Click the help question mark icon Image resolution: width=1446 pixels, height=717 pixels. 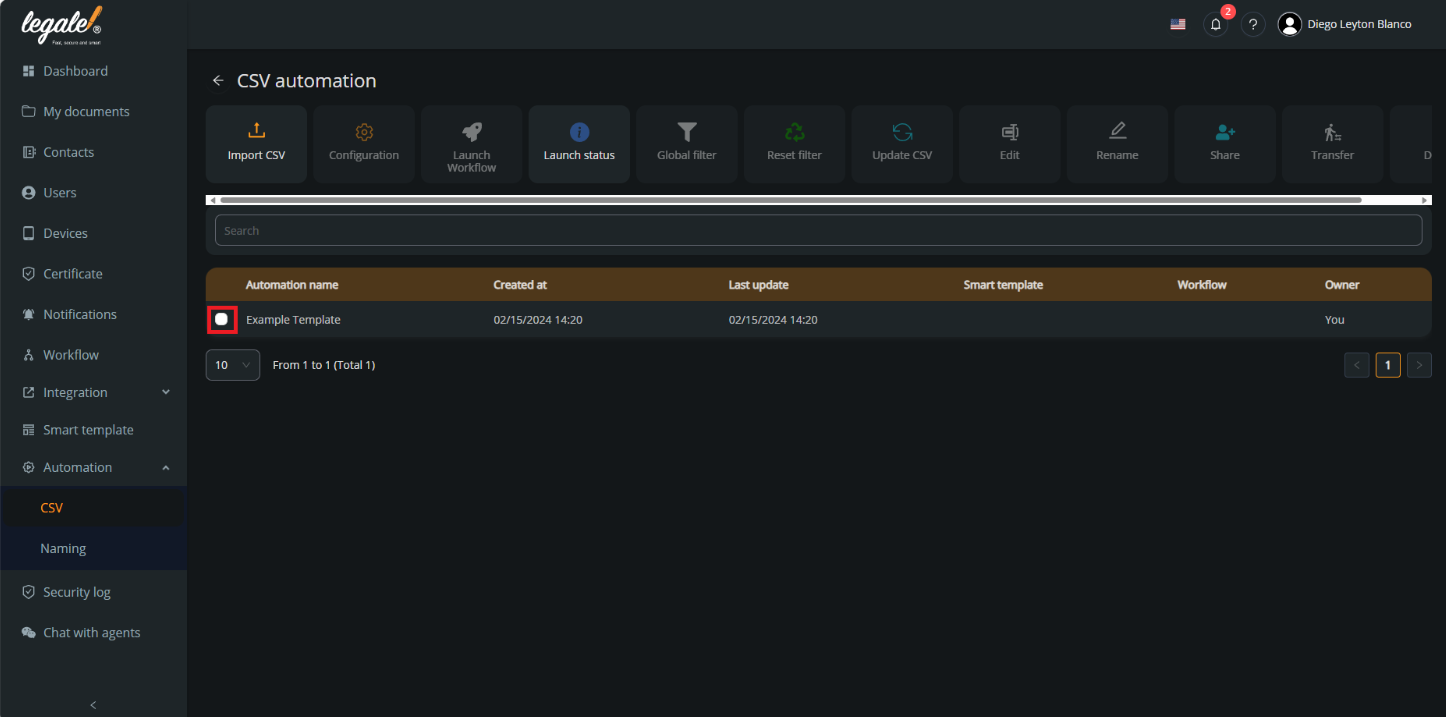pos(1253,25)
